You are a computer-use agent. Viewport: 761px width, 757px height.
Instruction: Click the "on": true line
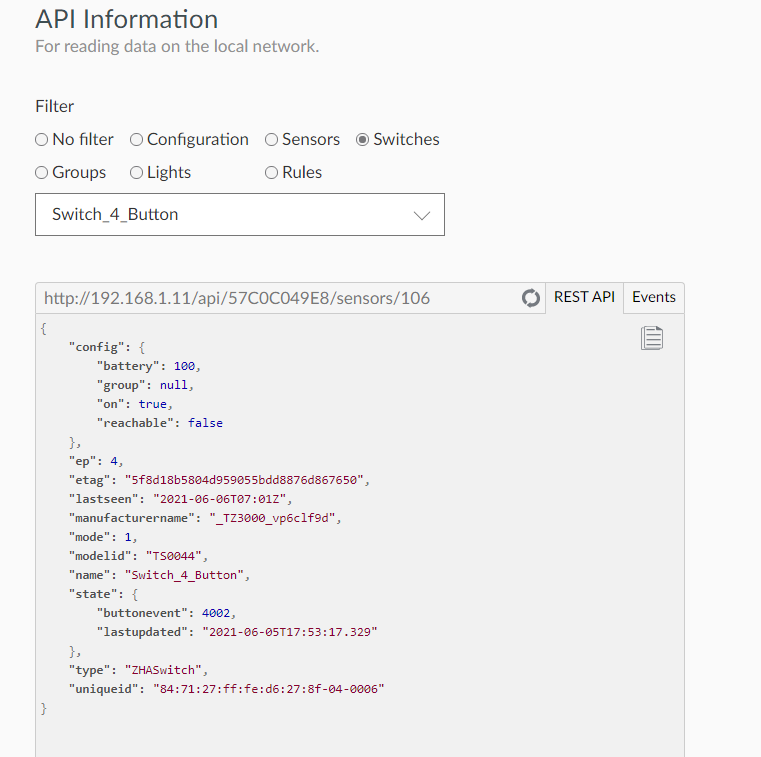click(134, 404)
